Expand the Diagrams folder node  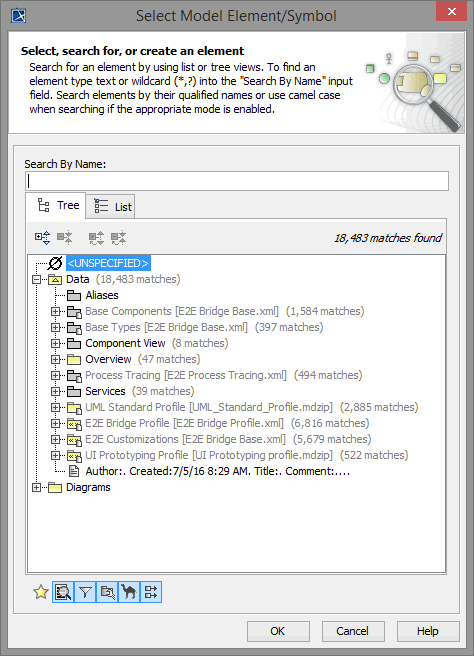click(x=36, y=487)
